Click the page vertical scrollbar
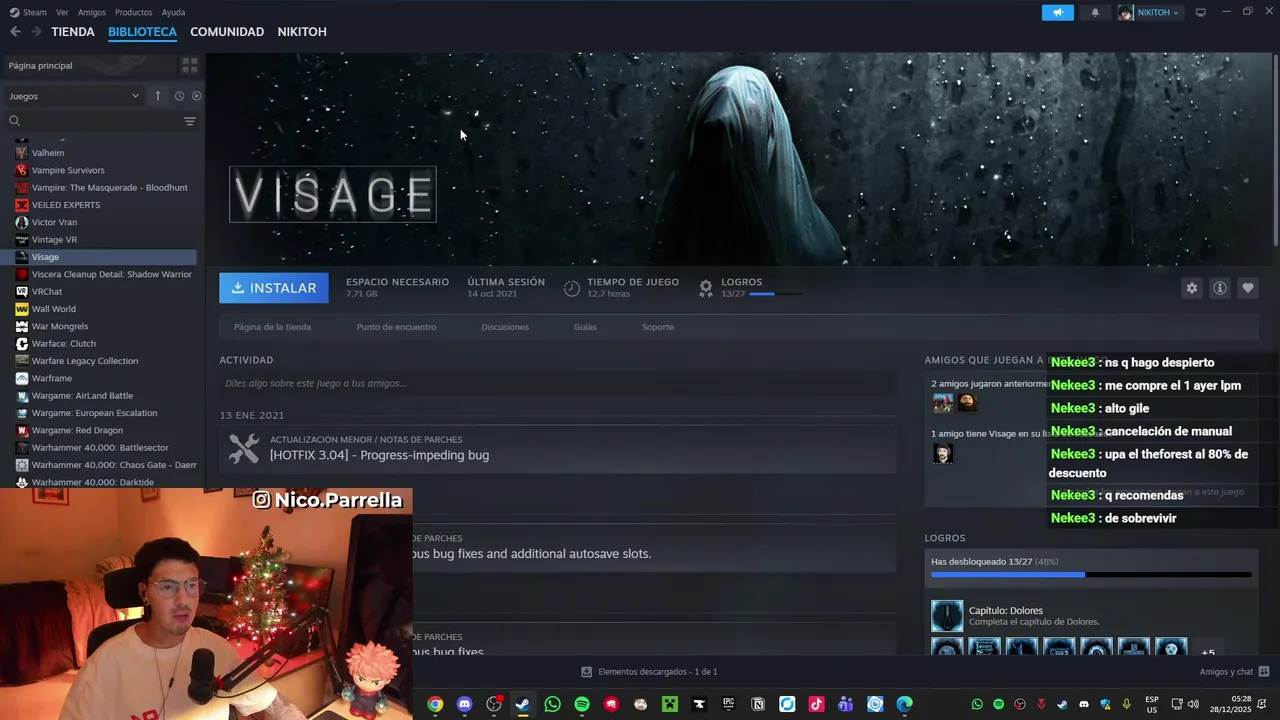 [1275, 148]
